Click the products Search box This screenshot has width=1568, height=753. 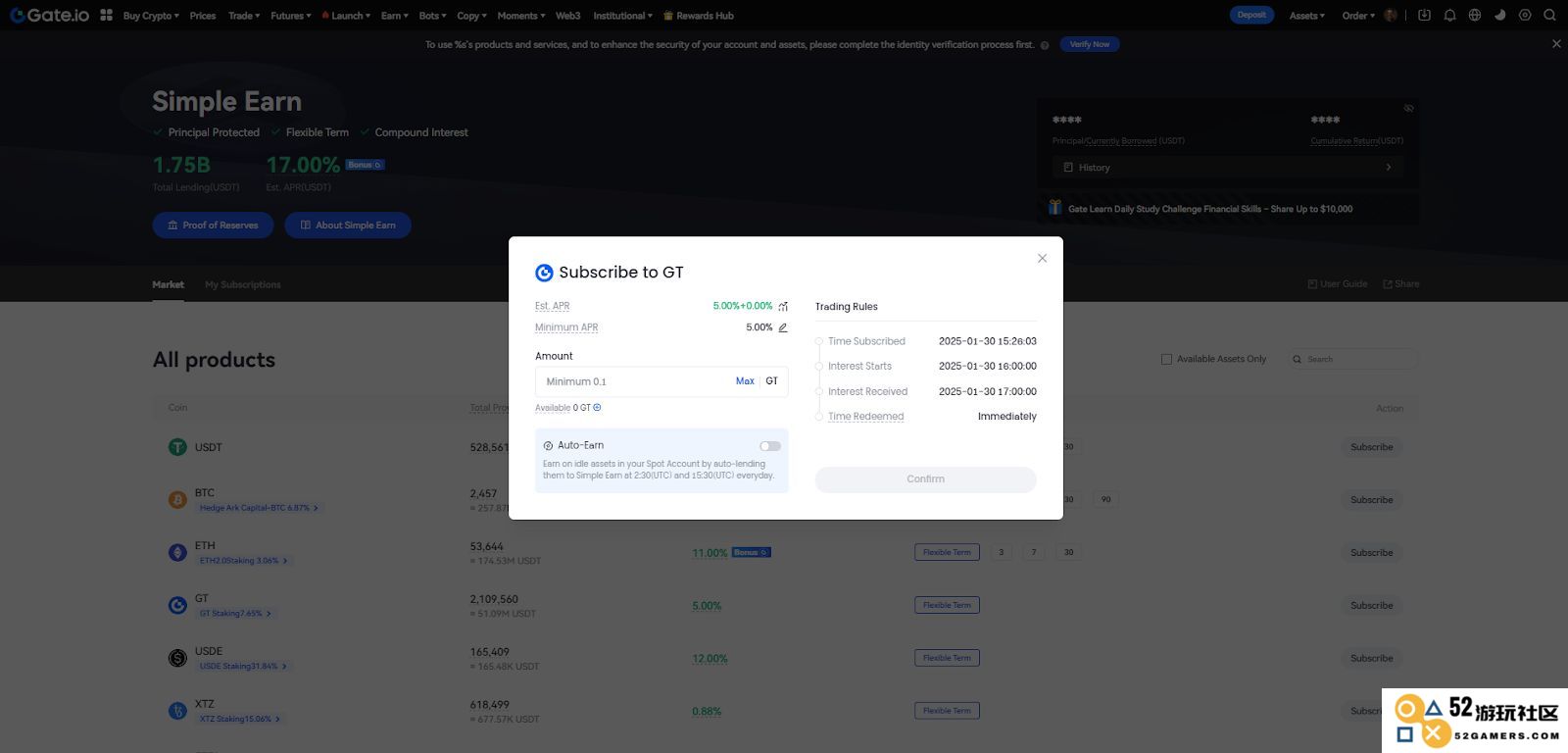(1352, 359)
